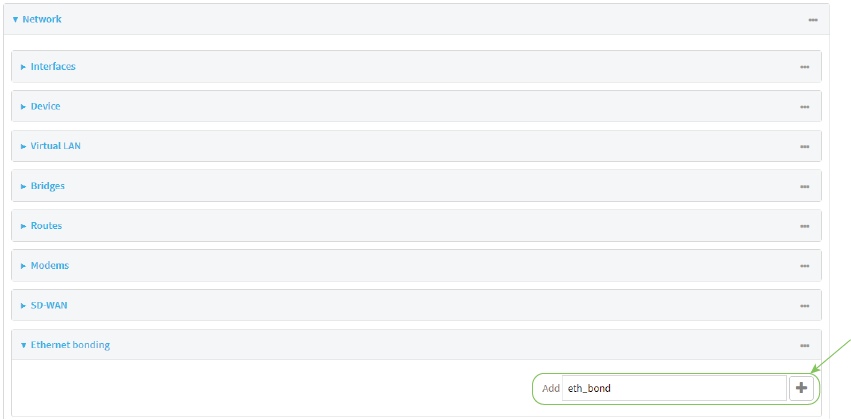Click the Add name field containing eth_bond

[673, 388]
